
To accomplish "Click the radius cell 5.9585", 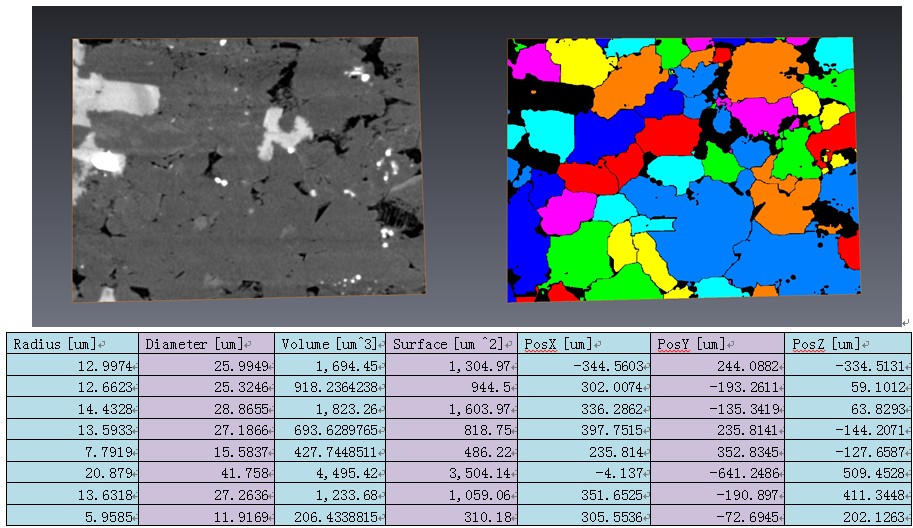I will pyautogui.click(x=73, y=516).
